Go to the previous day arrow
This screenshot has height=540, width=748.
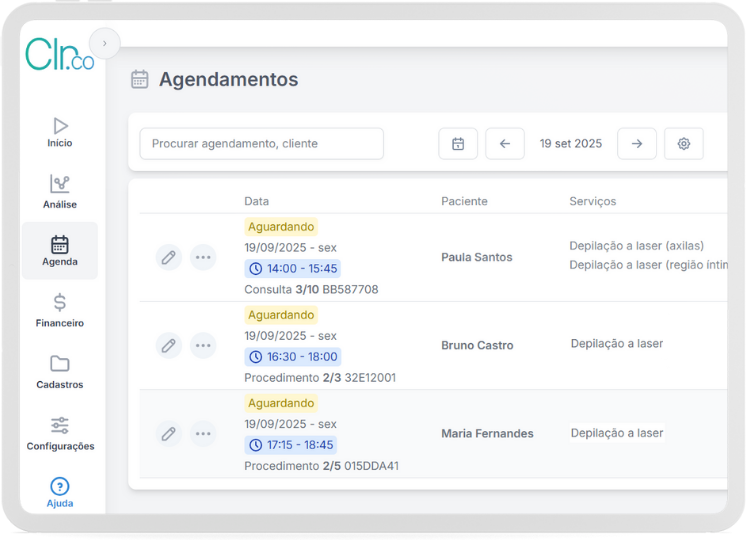505,144
